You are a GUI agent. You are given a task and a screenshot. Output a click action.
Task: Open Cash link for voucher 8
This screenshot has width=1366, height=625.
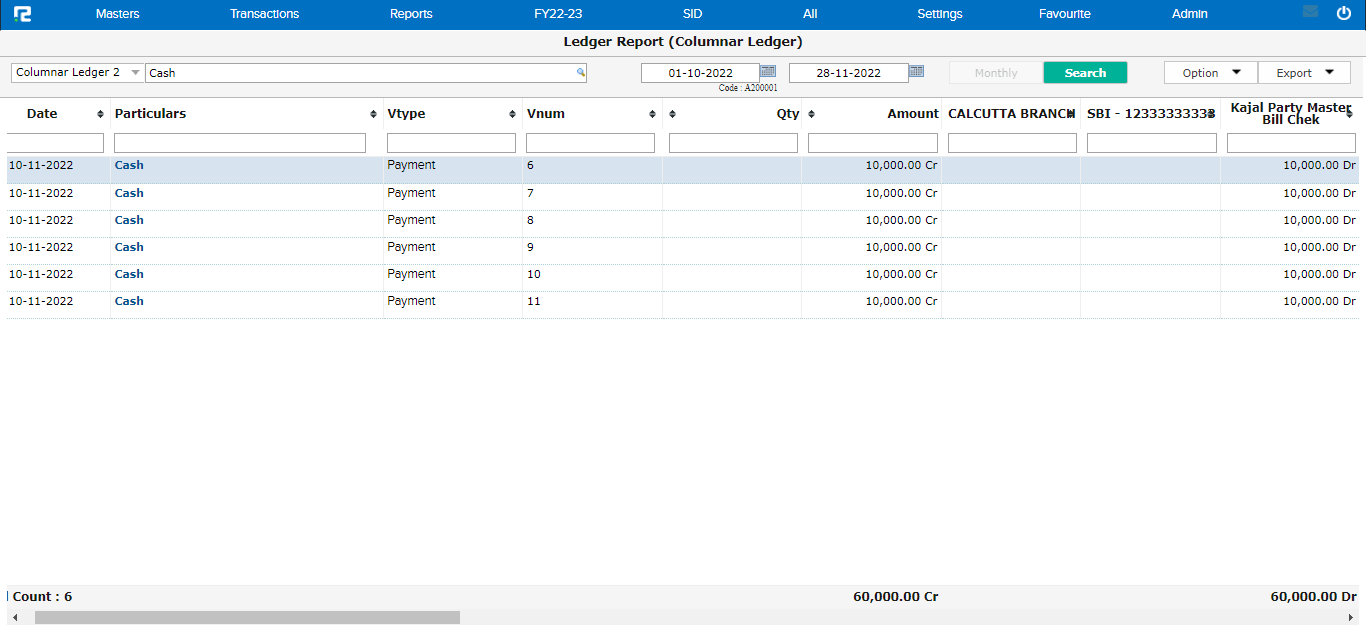pos(129,220)
